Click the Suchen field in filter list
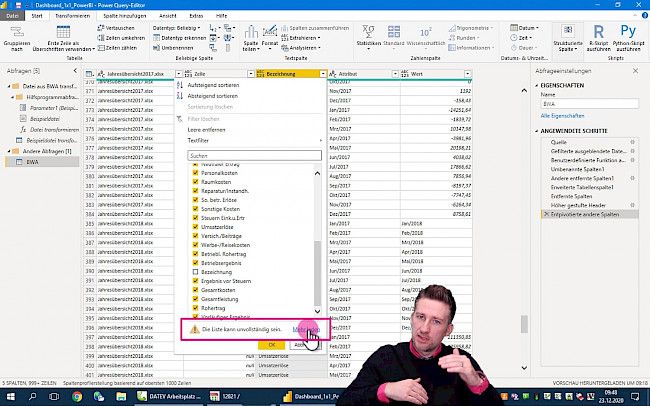The image size is (650, 406). (x=255, y=156)
